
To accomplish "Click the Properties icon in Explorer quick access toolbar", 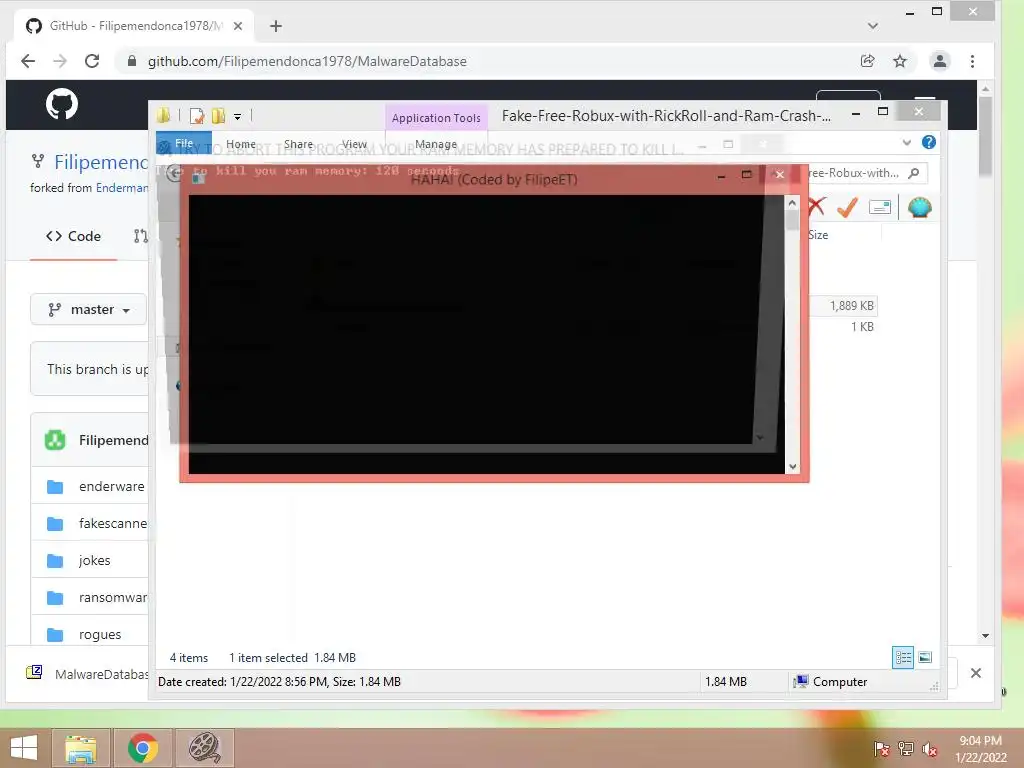I will (x=196, y=116).
